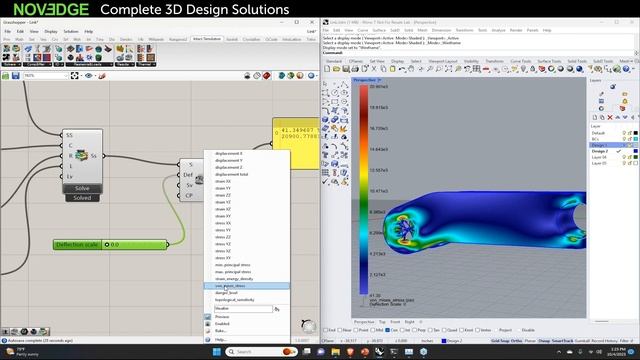Toggle Grid Snap in Rhino status bar

[x=500, y=341]
